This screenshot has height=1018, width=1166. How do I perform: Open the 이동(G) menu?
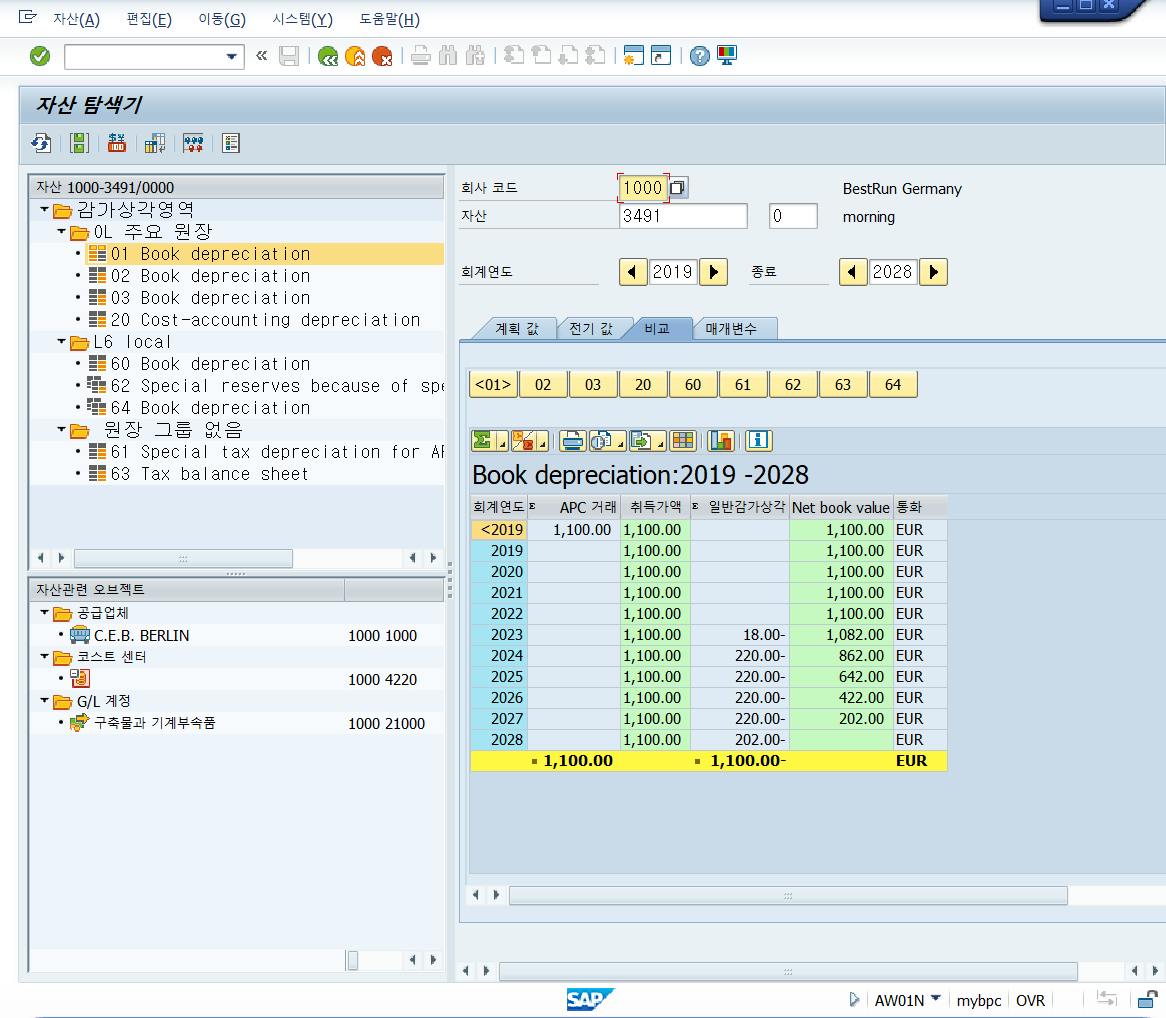222,19
